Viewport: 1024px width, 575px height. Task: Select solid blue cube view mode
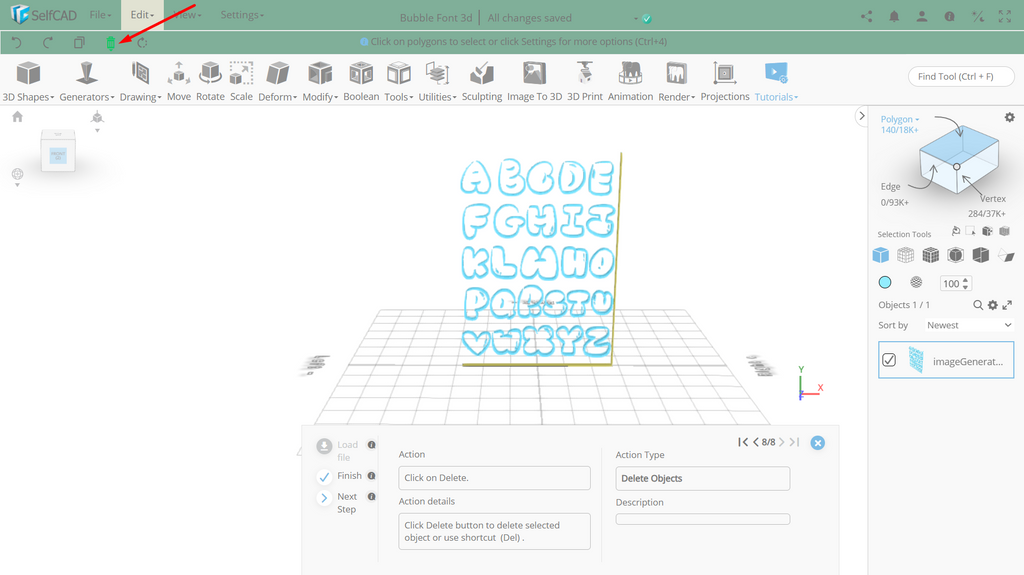pos(880,255)
